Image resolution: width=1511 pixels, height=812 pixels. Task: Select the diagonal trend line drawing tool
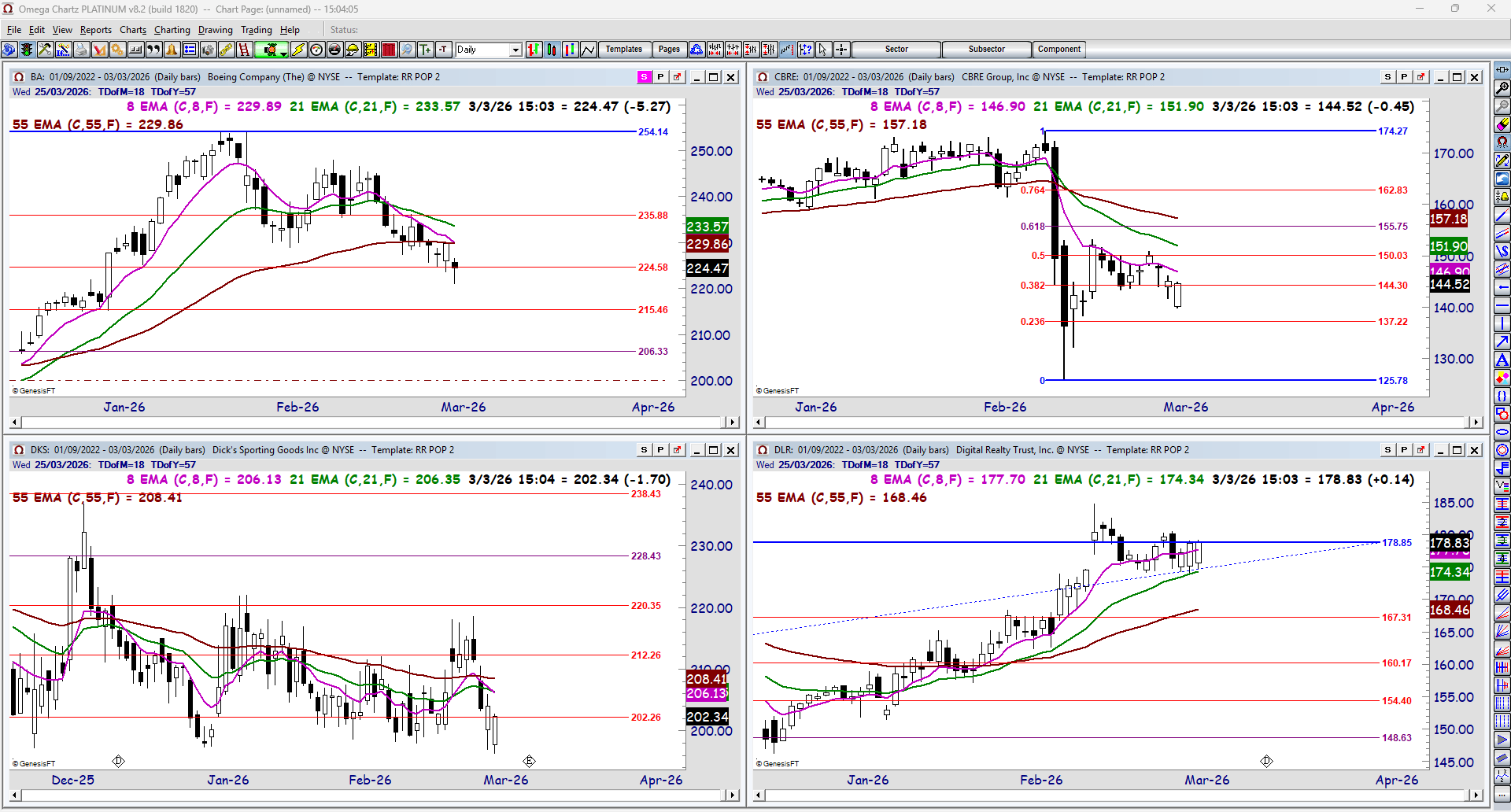(x=1502, y=215)
